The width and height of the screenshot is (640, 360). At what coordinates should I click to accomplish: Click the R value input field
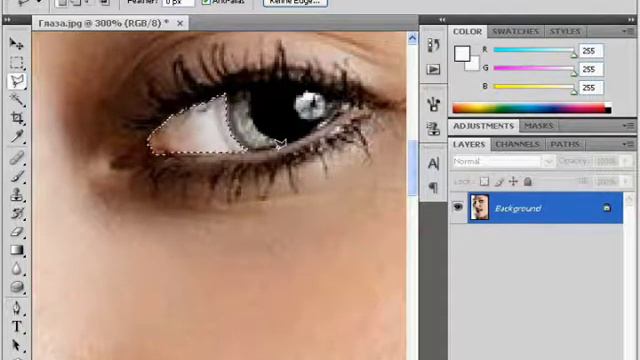click(591, 51)
